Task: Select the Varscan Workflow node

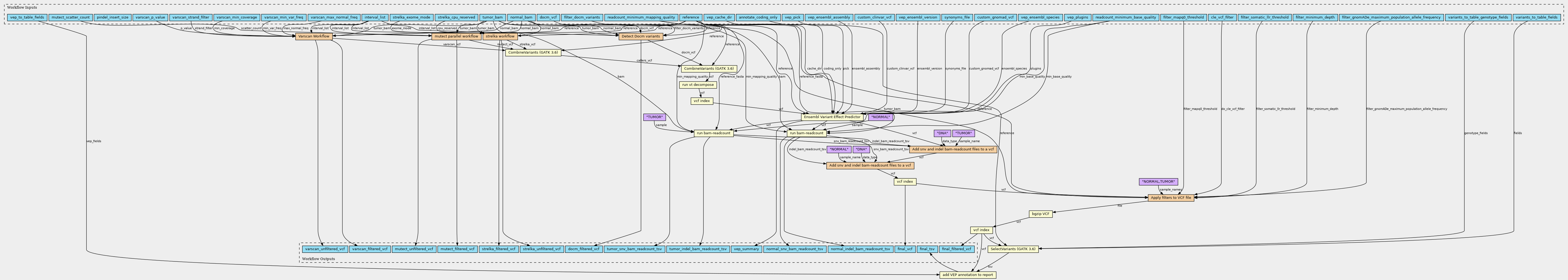Action: [314, 37]
